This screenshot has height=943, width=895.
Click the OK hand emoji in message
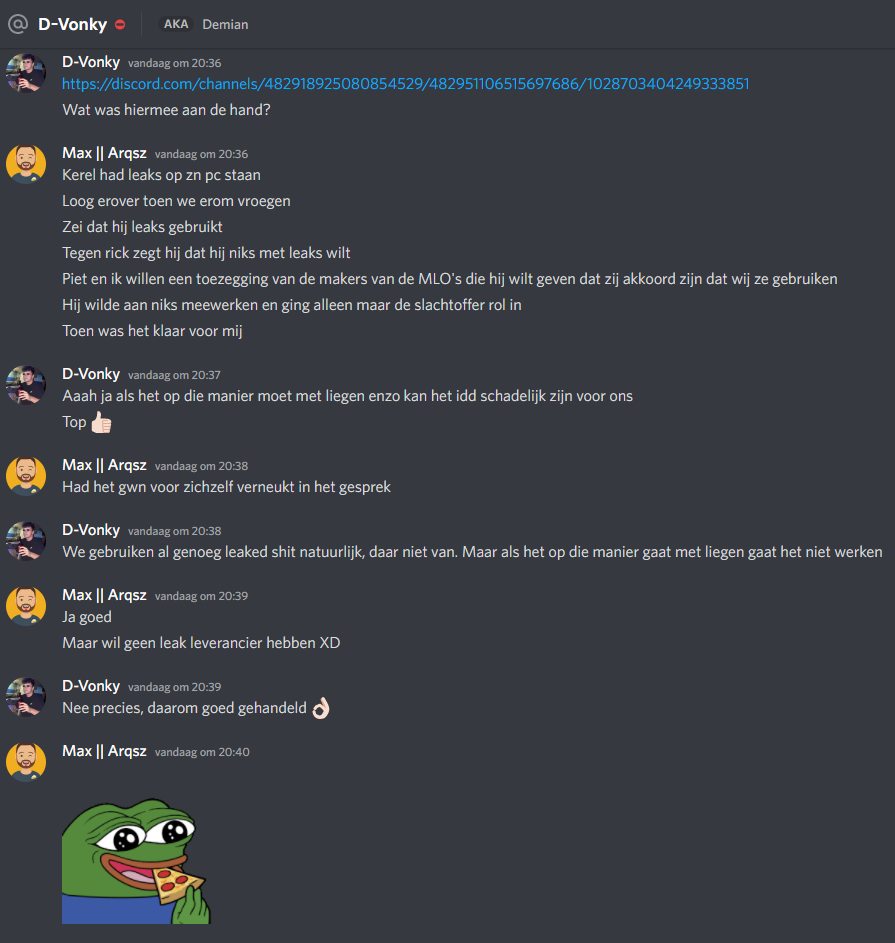tap(321, 708)
